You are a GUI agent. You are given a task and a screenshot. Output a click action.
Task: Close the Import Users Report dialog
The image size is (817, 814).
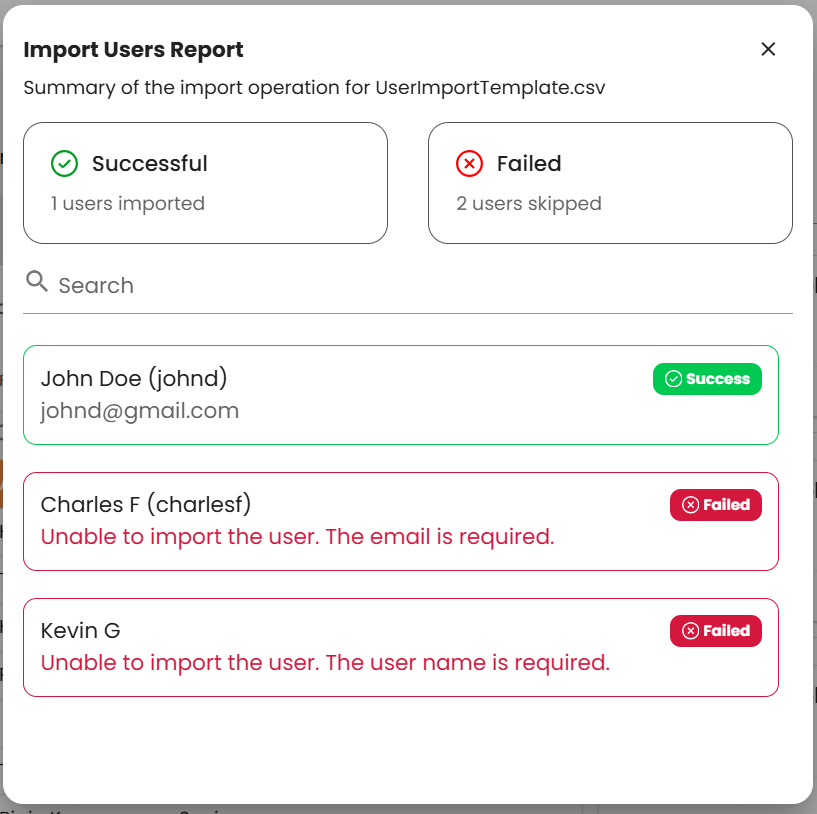(768, 49)
